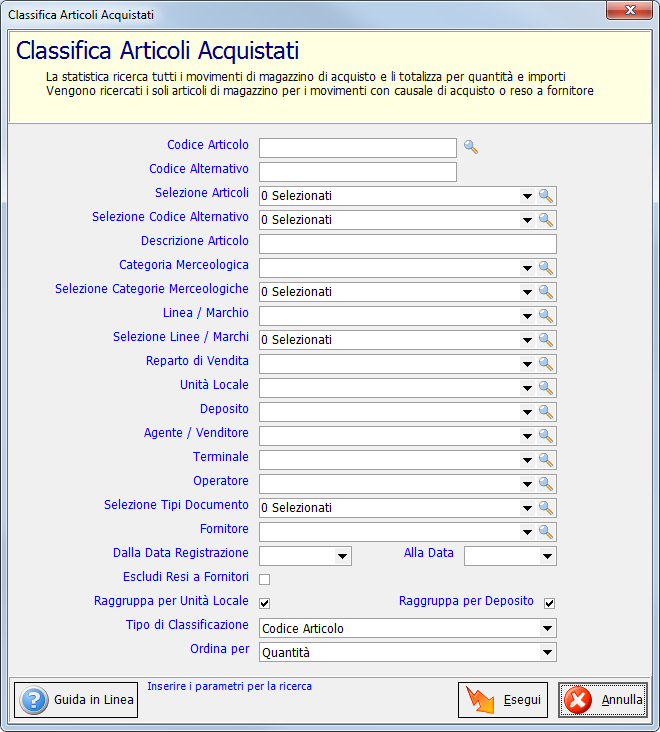Open search lookup for Linea / Marchio
This screenshot has width=660, height=732.
coord(546,316)
